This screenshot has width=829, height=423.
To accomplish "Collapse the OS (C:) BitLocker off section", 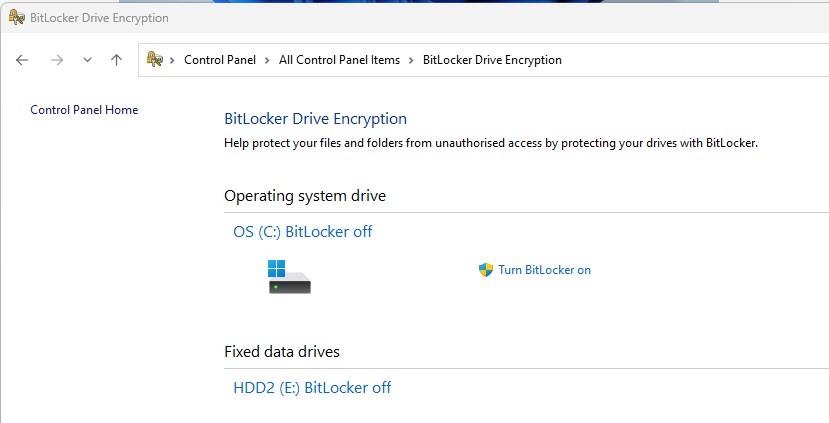I will 302,232.
